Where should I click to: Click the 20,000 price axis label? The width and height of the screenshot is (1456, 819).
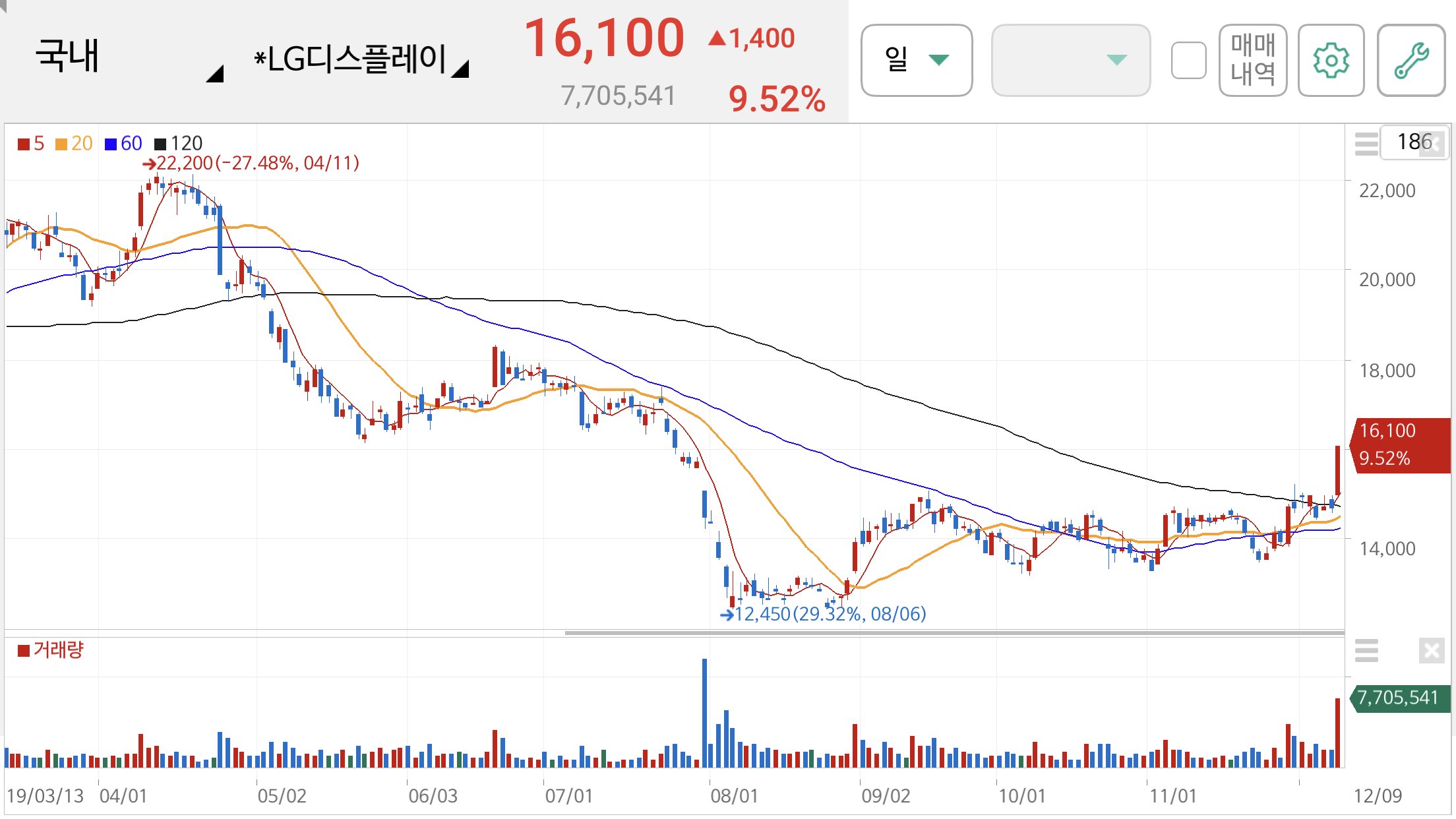[x=1387, y=280]
